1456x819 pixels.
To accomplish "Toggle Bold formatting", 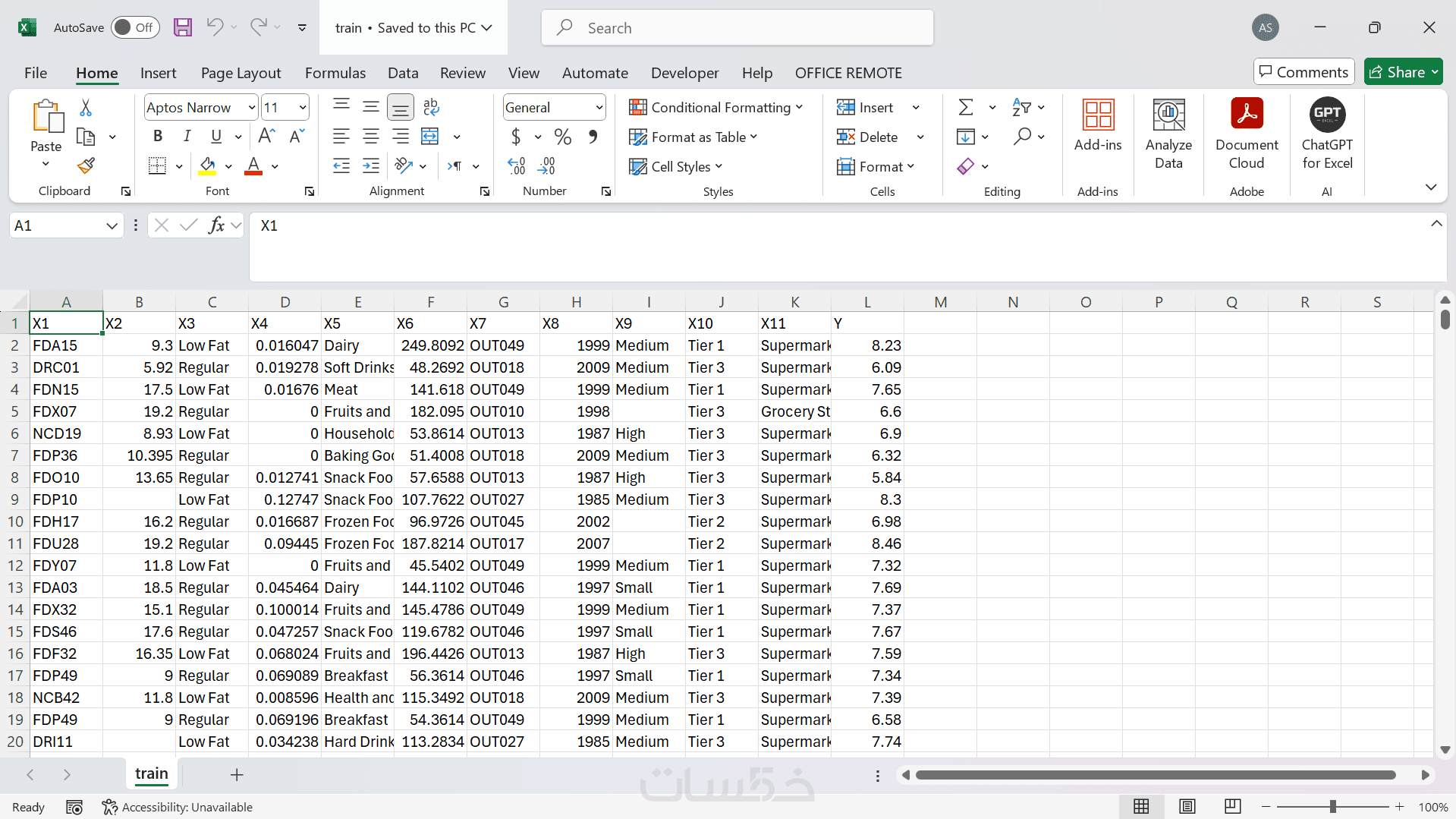I will coord(158,136).
